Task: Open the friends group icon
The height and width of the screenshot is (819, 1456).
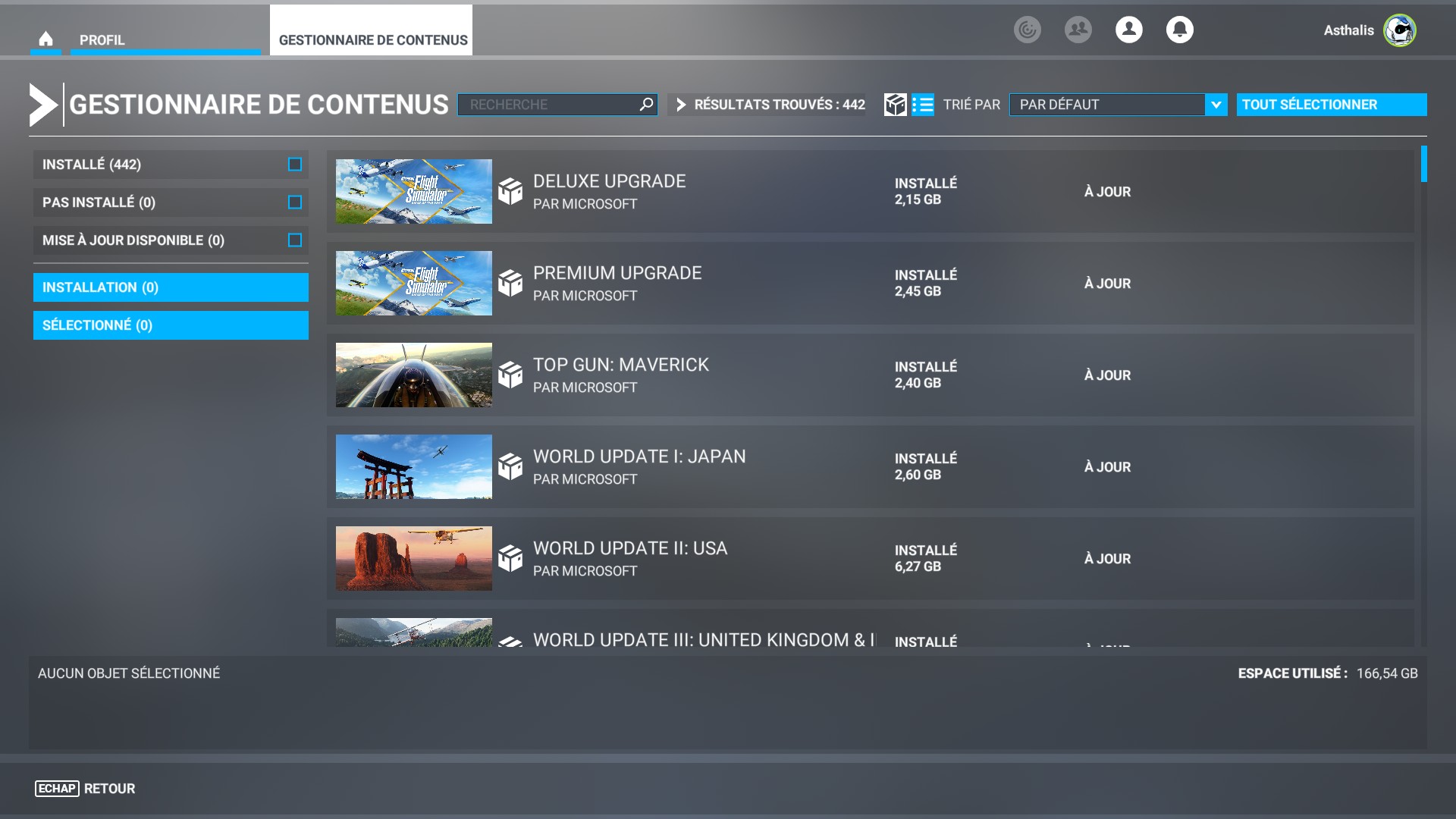Action: [1078, 30]
